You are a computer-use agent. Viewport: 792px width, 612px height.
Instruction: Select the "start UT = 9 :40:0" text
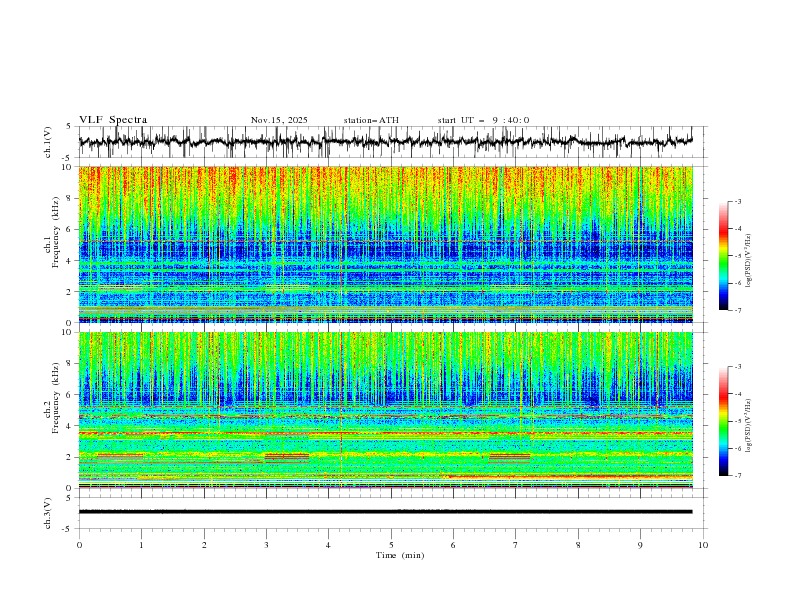coord(483,120)
